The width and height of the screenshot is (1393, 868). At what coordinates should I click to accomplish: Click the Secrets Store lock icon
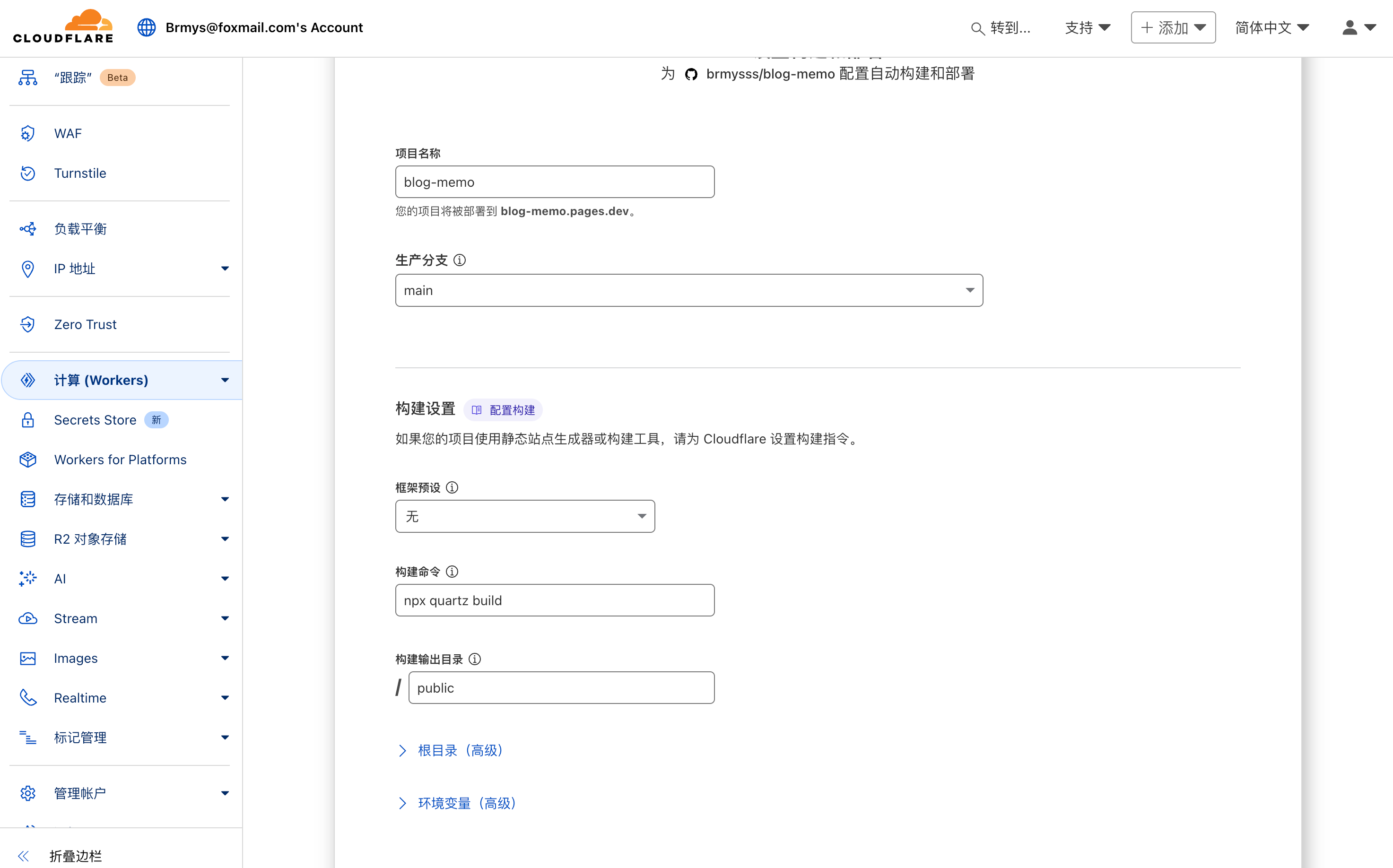click(x=27, y=420)
